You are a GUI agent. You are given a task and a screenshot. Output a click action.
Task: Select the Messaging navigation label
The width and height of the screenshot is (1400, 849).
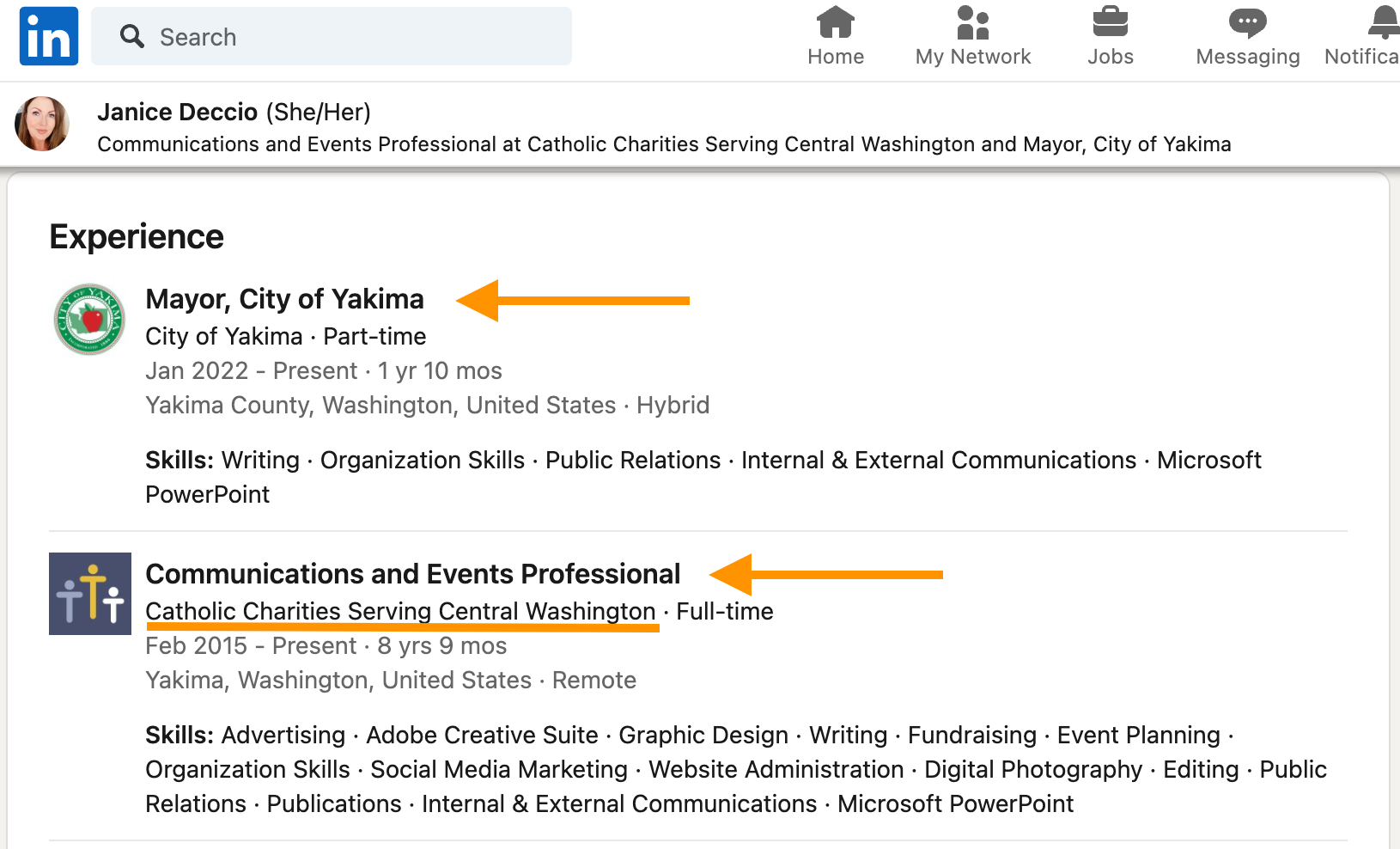[x=1247, y=57]
